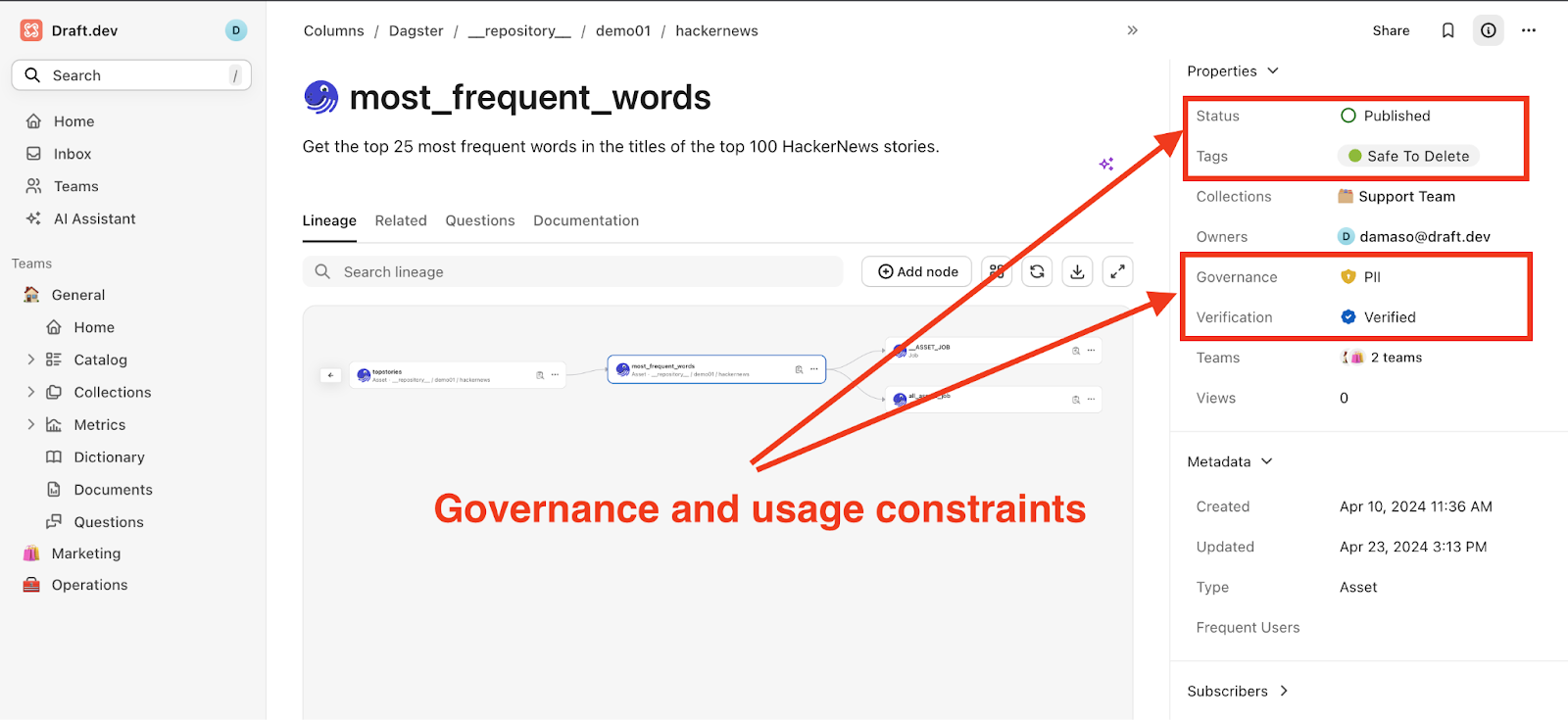Image resolution: width=1568 pixels, height=720 pixels.
Task: Click the Dagster breadcrumb
Action: coord(416,30)
